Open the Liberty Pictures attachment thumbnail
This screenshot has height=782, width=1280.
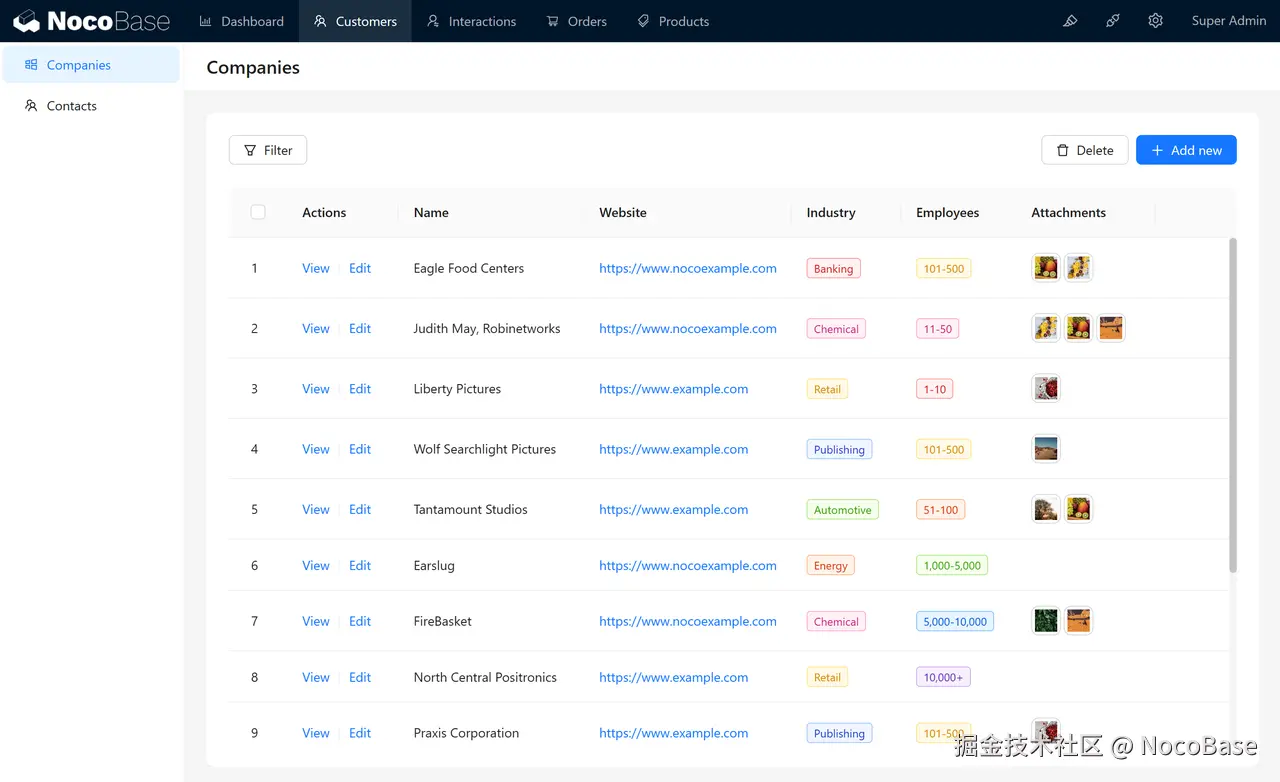1046,389
